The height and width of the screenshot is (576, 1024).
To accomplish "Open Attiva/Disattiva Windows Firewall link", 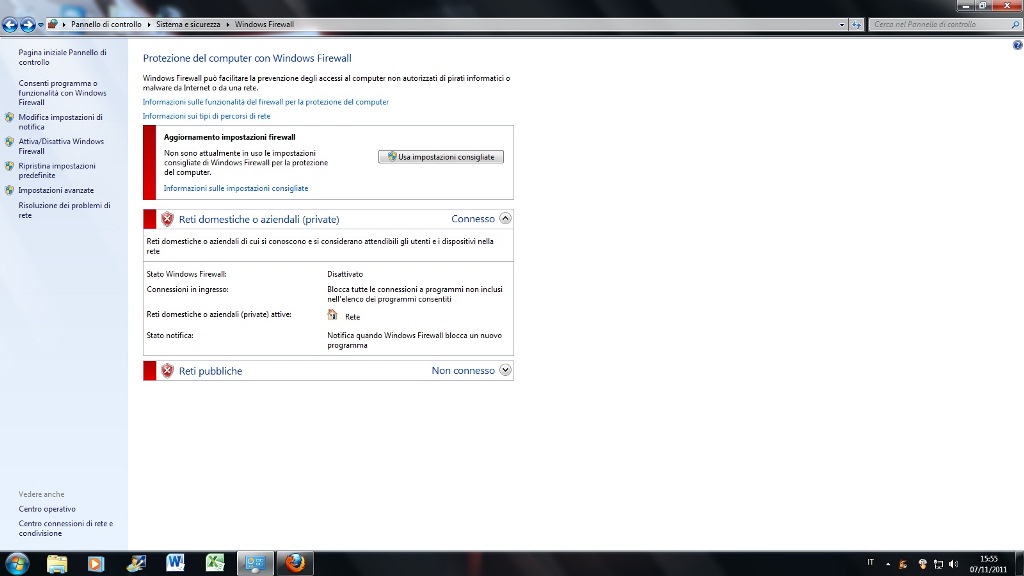I will pyautogui.click(x=60, y=146).
